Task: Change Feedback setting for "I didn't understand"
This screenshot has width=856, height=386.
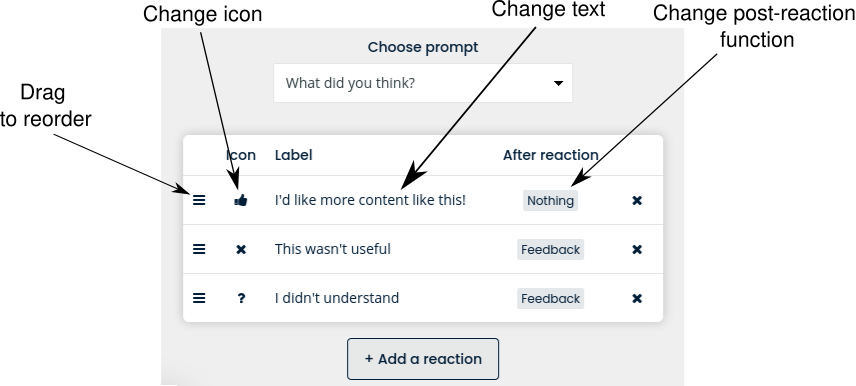Action: coord(550,298)
